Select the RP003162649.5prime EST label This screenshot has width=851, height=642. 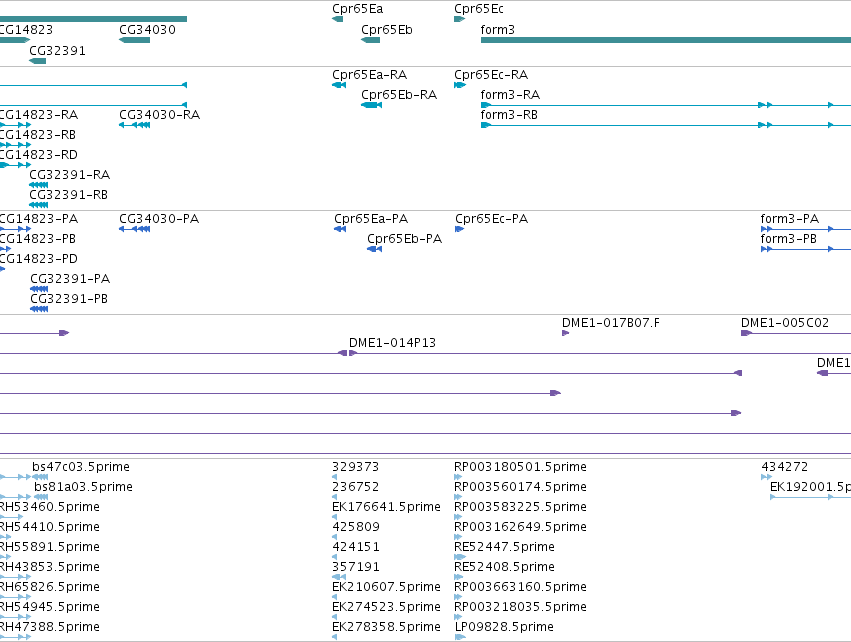pyautogui.click(x=520, y=527)
